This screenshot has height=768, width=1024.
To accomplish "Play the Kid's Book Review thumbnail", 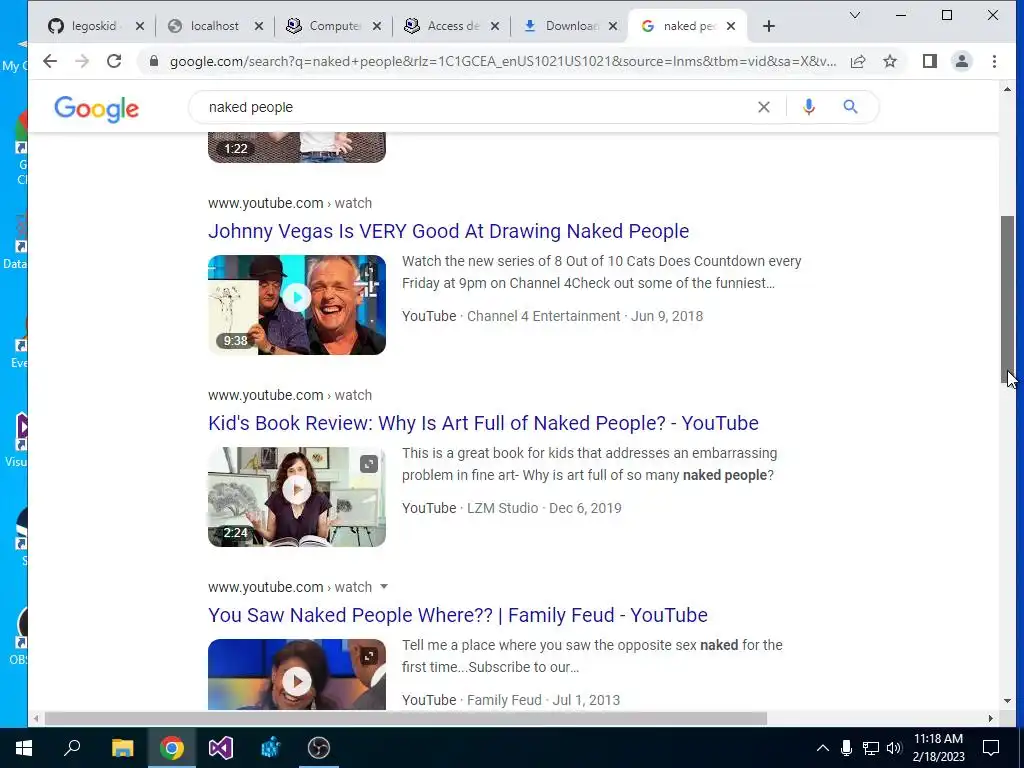I will point(297,497).
